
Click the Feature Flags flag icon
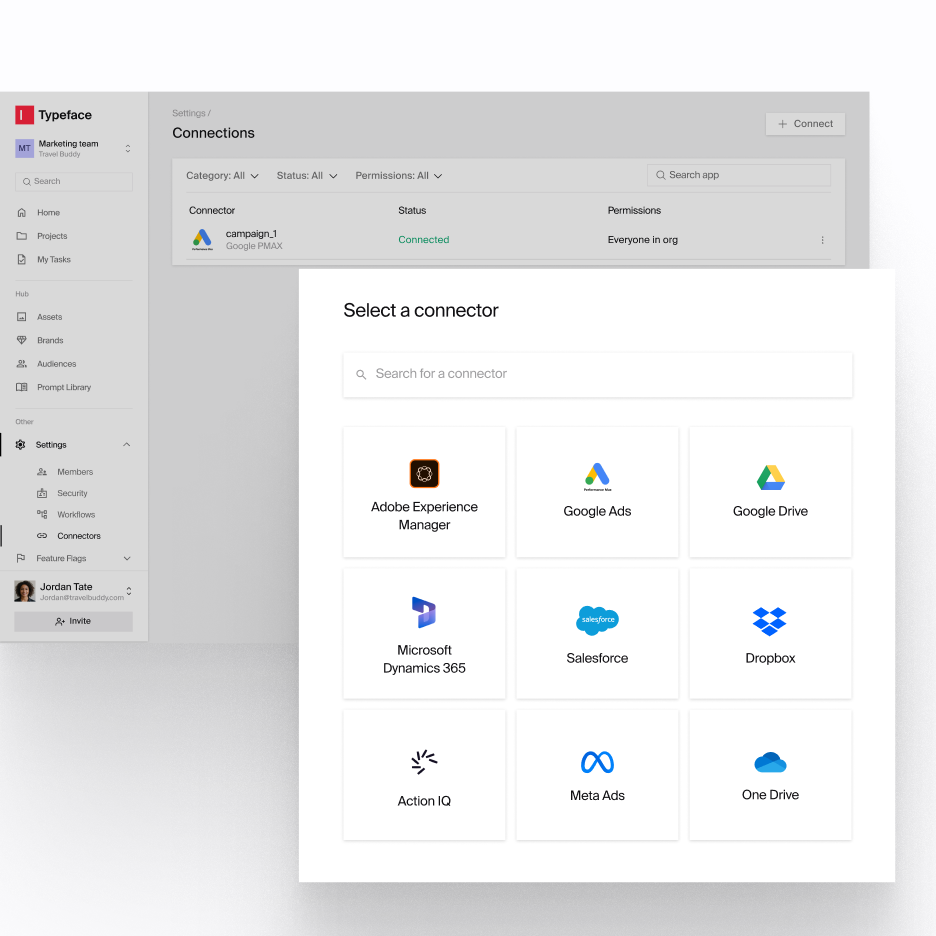(21, 558)
